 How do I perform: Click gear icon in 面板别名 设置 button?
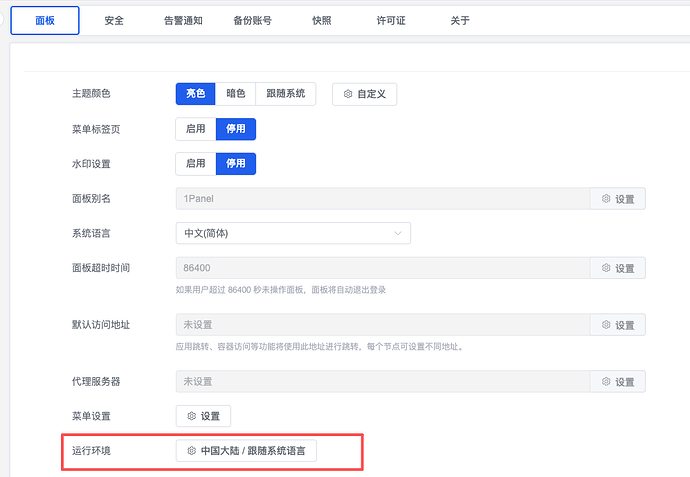(x=606, y=199)
